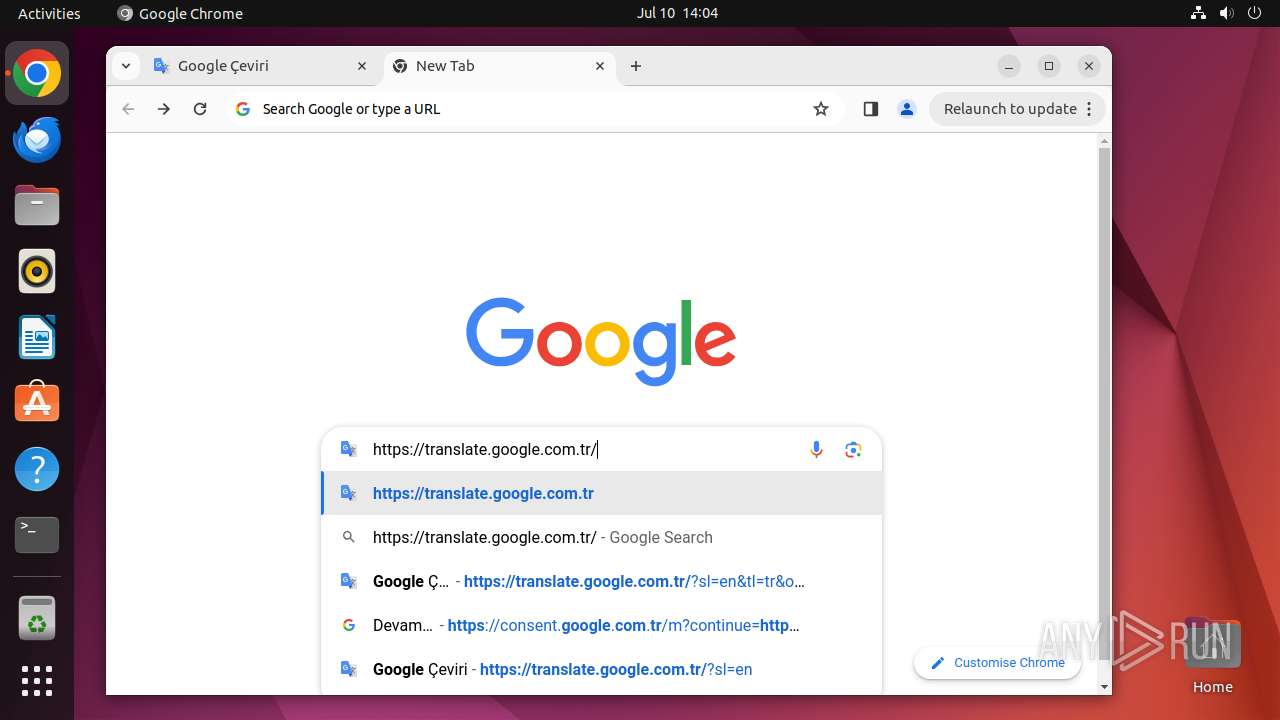Open the Chrome profile icon
This screenshot has height=720, width=1280.
pos(907,109)
